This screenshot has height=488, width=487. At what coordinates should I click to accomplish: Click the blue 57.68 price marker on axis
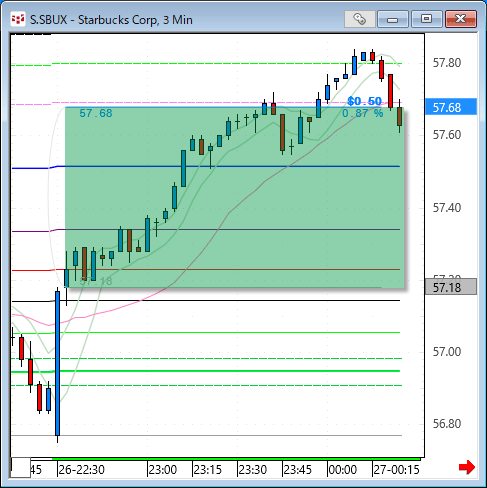pyautogui.click(x=451, y=107)
